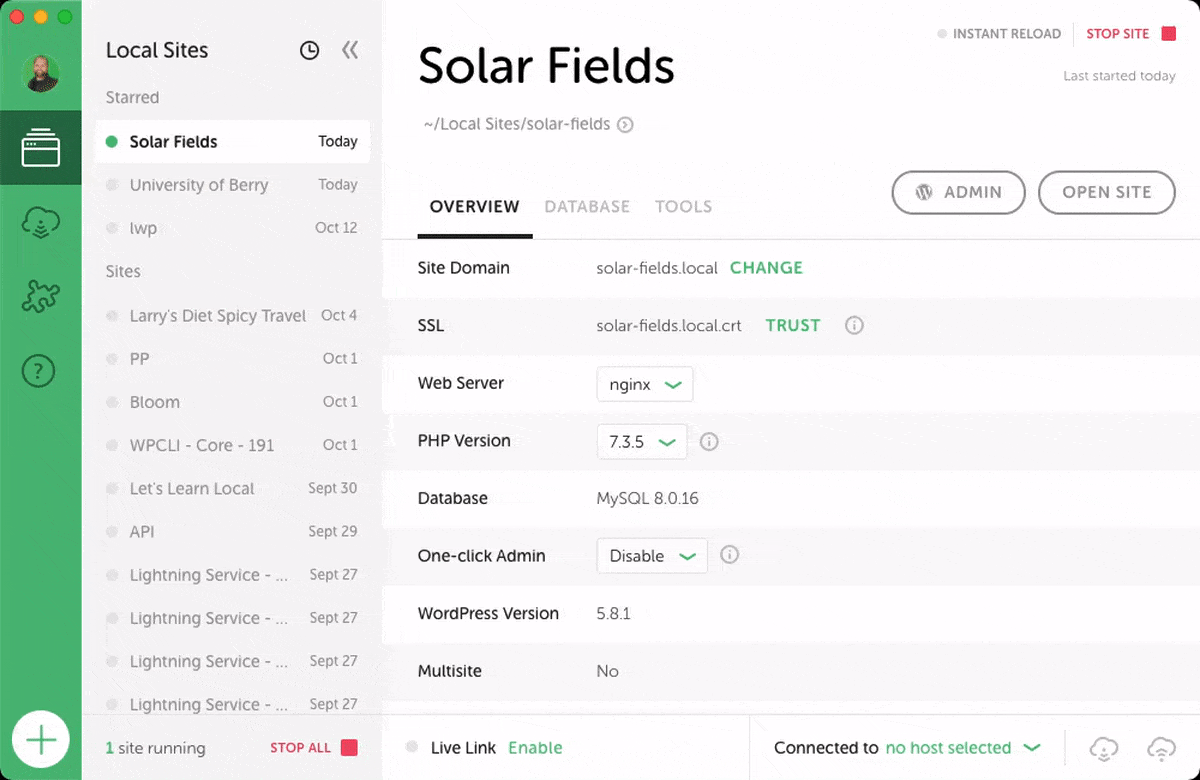Toggle the Instant Reload option

(999, 34)
